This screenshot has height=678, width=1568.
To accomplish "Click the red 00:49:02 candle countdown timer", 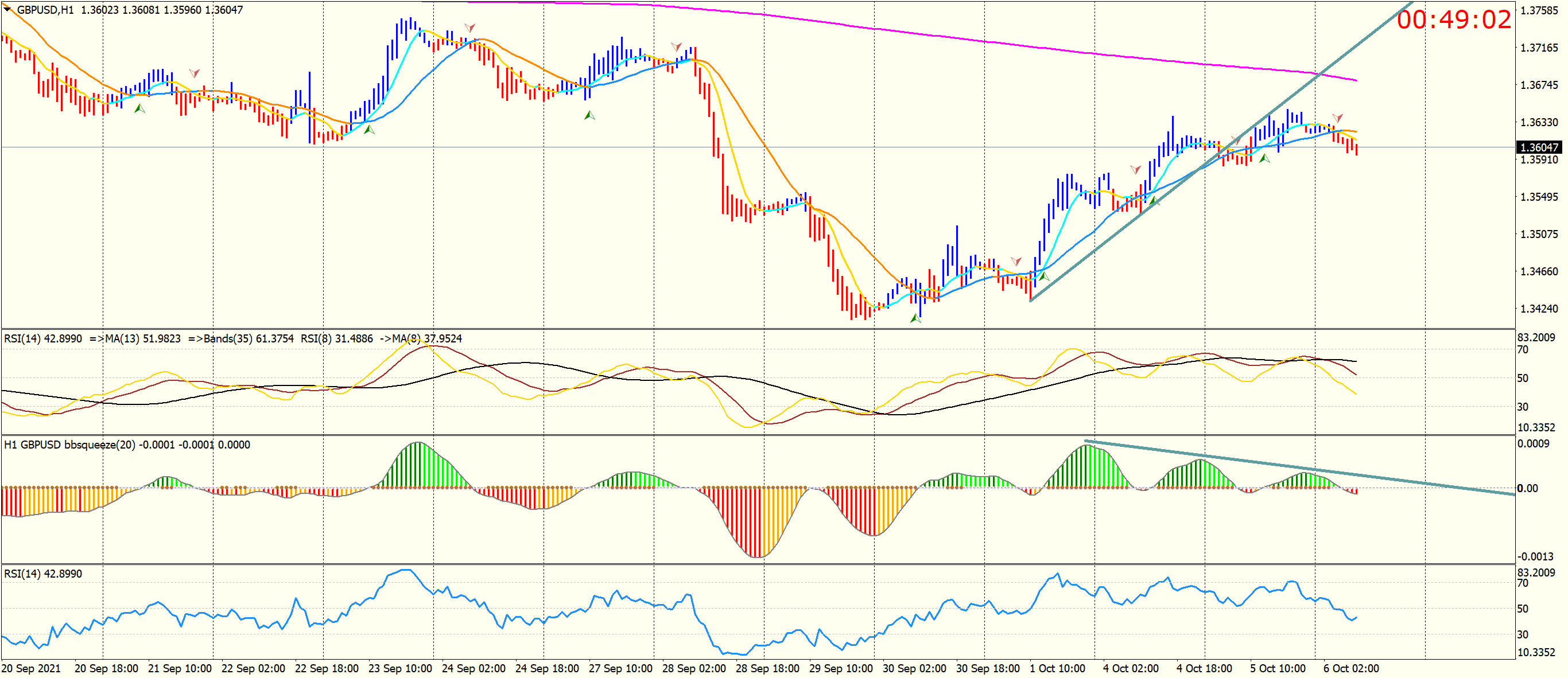I will (1454, 20).
